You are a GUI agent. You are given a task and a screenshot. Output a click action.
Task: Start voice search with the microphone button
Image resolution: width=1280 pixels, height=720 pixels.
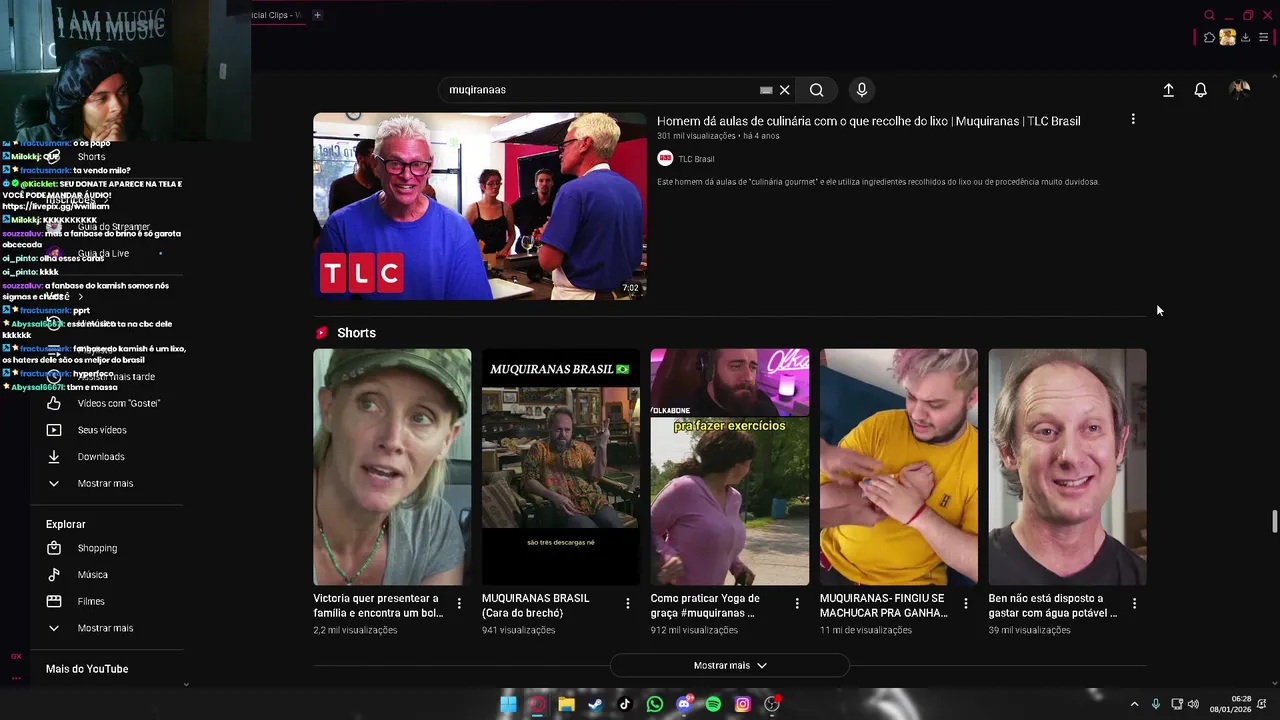point(862,90)
